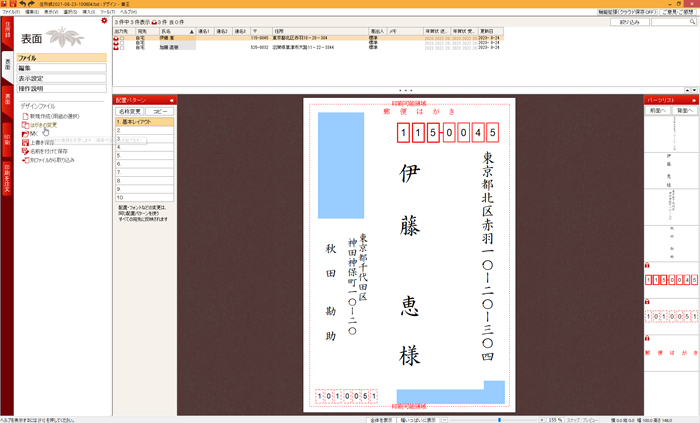Open the ファイル(F) menu
Screen dimensions: 700x423
tap(11, 11)
